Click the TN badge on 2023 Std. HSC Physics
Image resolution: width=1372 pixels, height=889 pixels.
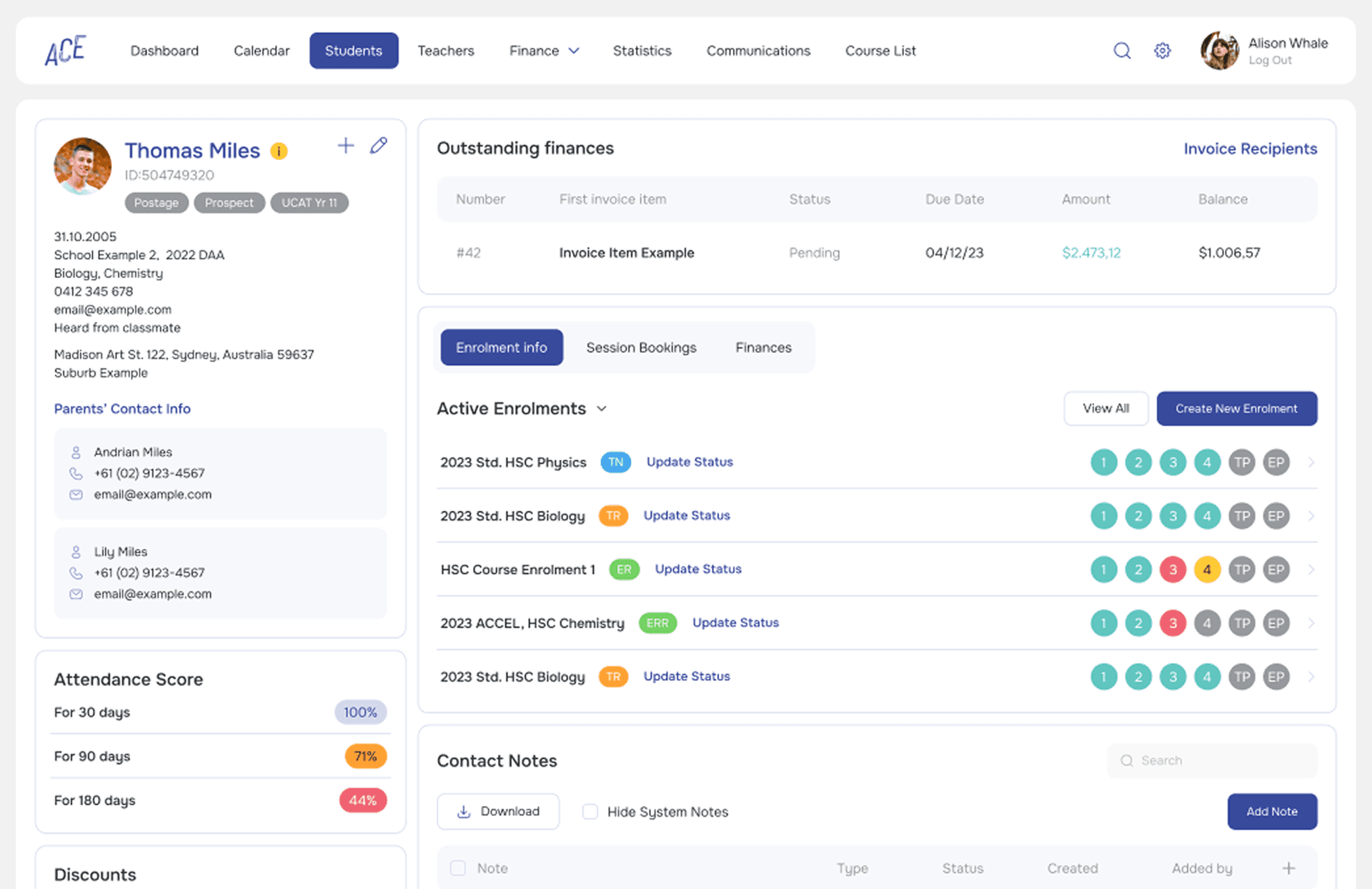point(615,462)
